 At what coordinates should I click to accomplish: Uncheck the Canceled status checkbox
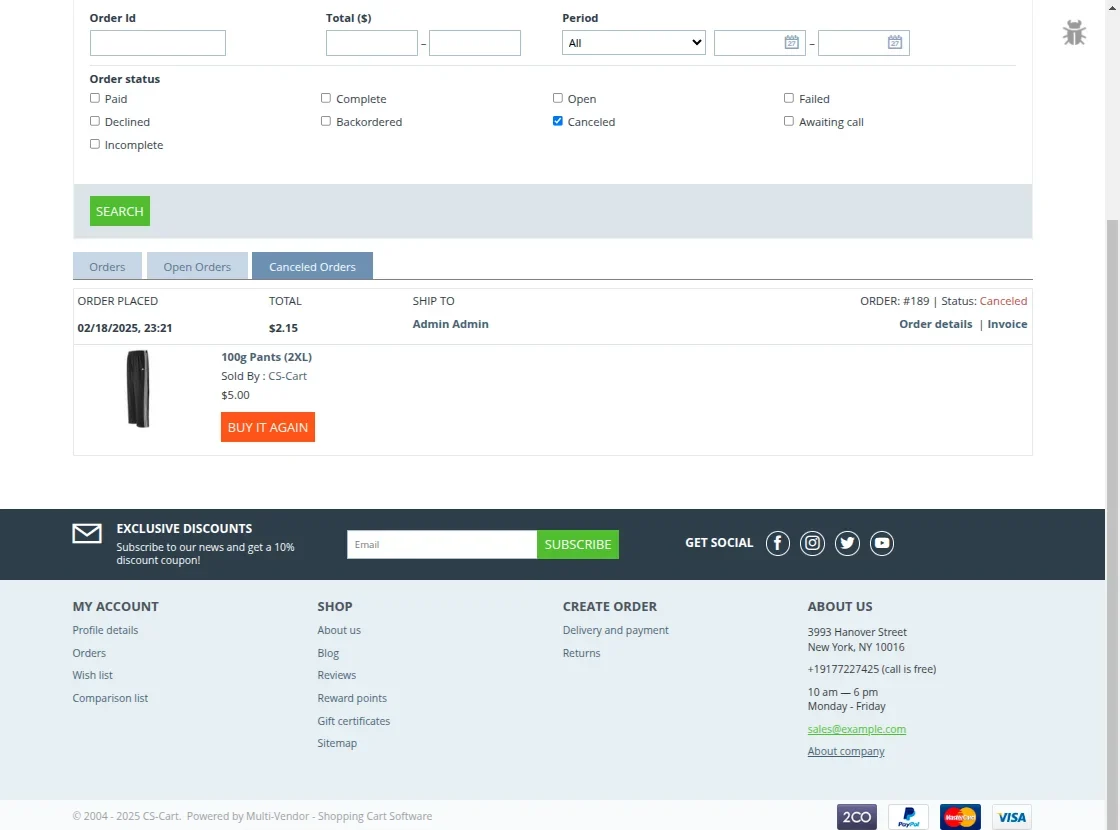pos(557,121)
